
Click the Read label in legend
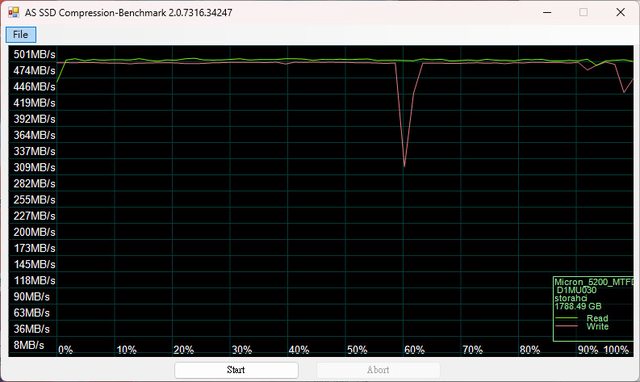coord(597,318)
